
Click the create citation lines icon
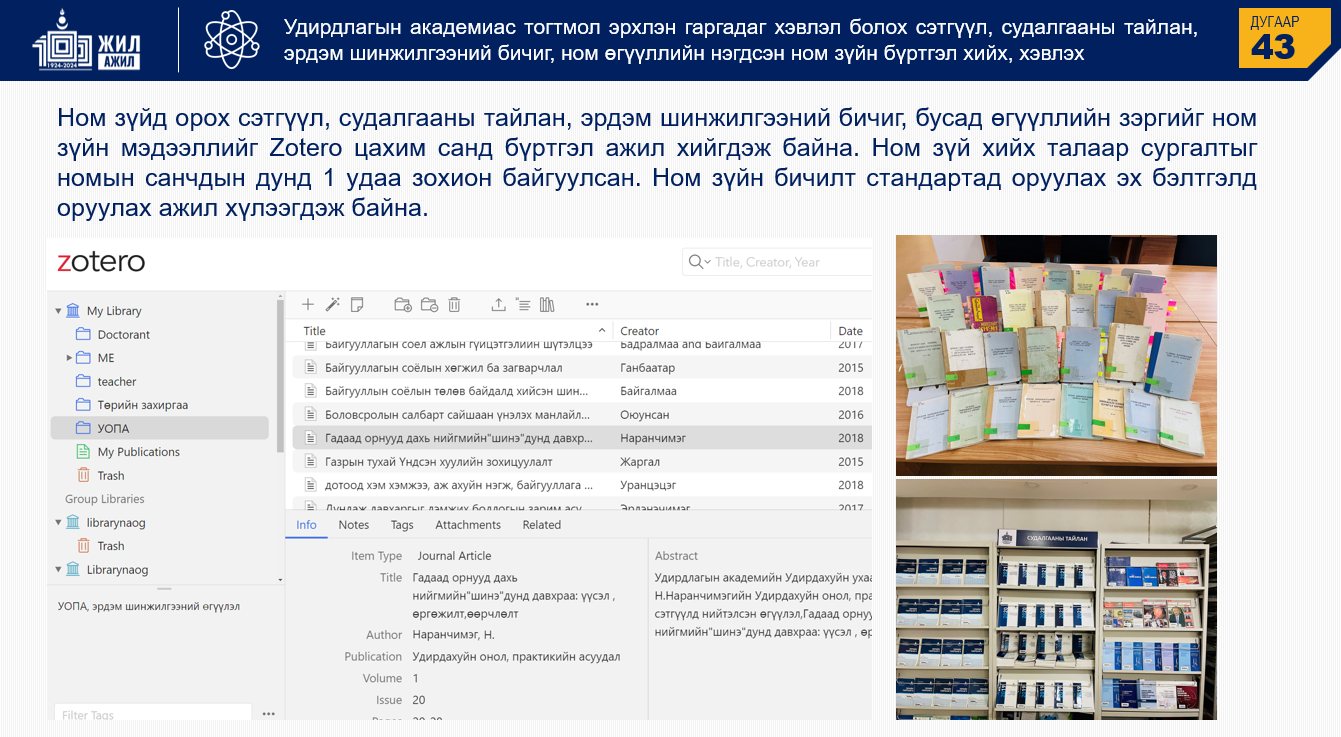coord(522,304)
